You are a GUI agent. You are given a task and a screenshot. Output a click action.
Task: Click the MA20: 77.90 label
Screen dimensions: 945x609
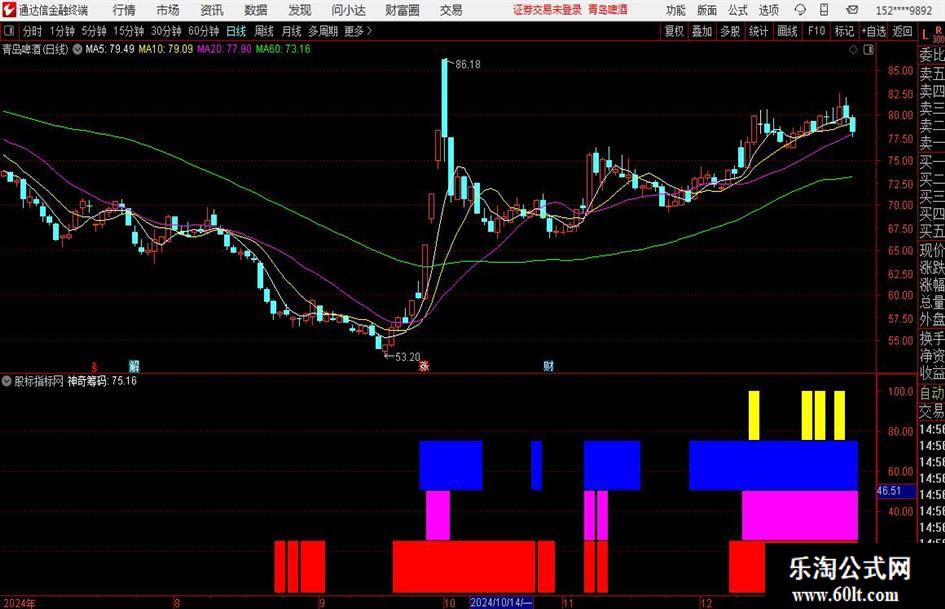(224, 49)
